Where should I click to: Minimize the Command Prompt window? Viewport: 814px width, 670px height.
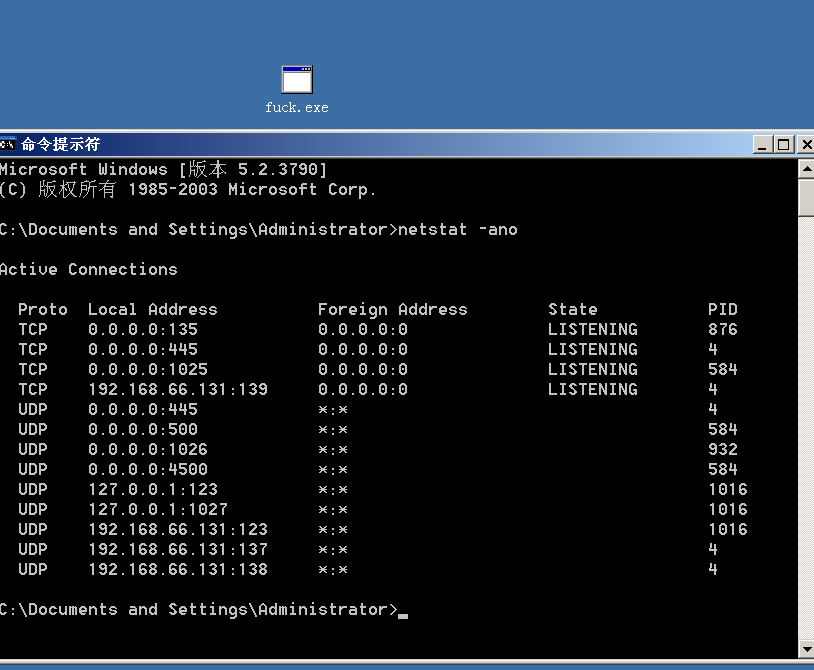(x=762, y=144)
